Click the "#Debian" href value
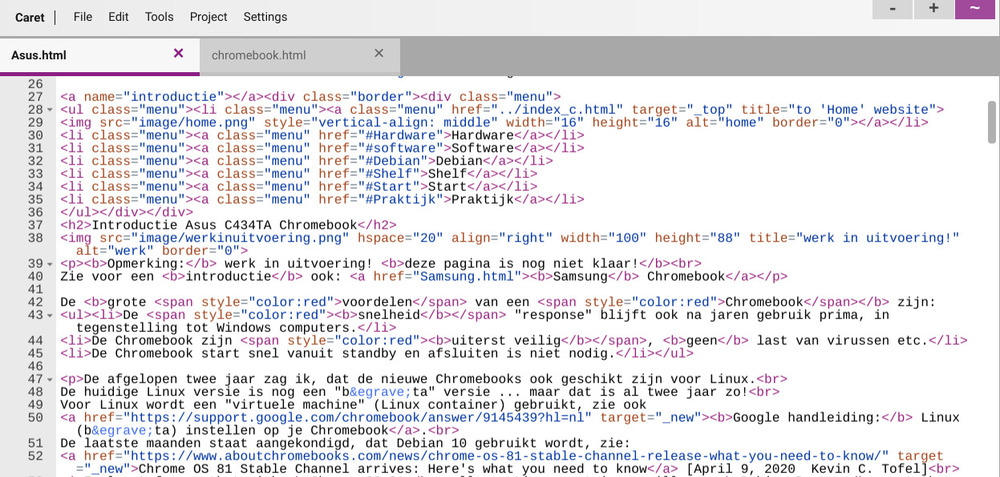The height and width of the screenshot is (477, 1000). pos(397,161)
